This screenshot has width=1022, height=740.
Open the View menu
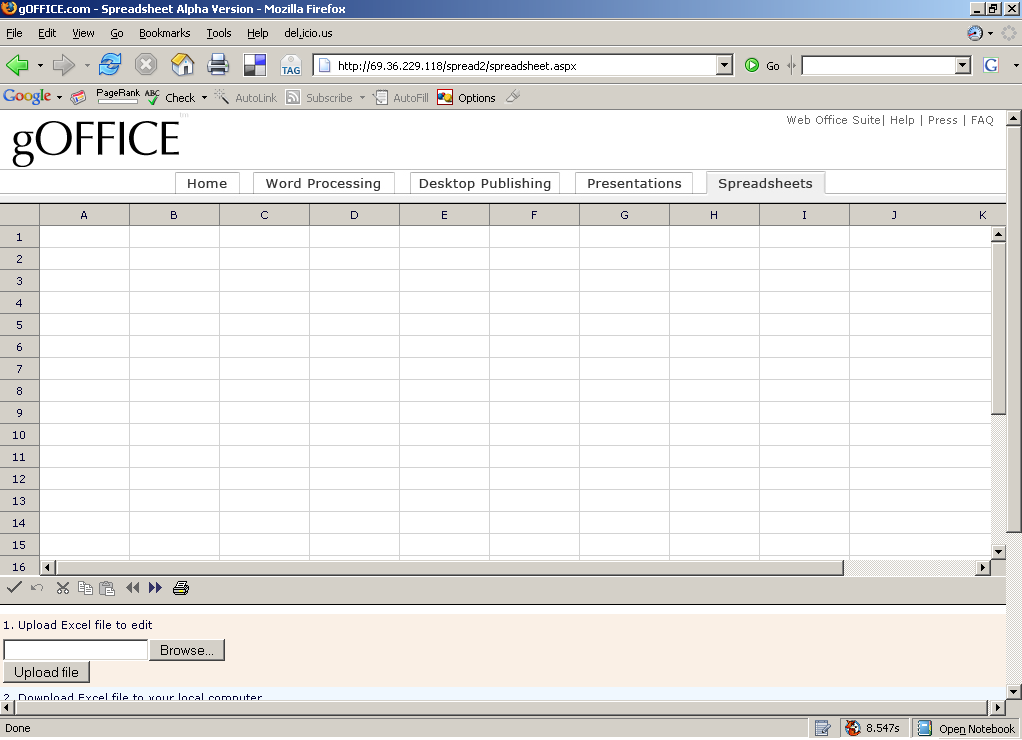pyautogui.click(x=83, y=33)
